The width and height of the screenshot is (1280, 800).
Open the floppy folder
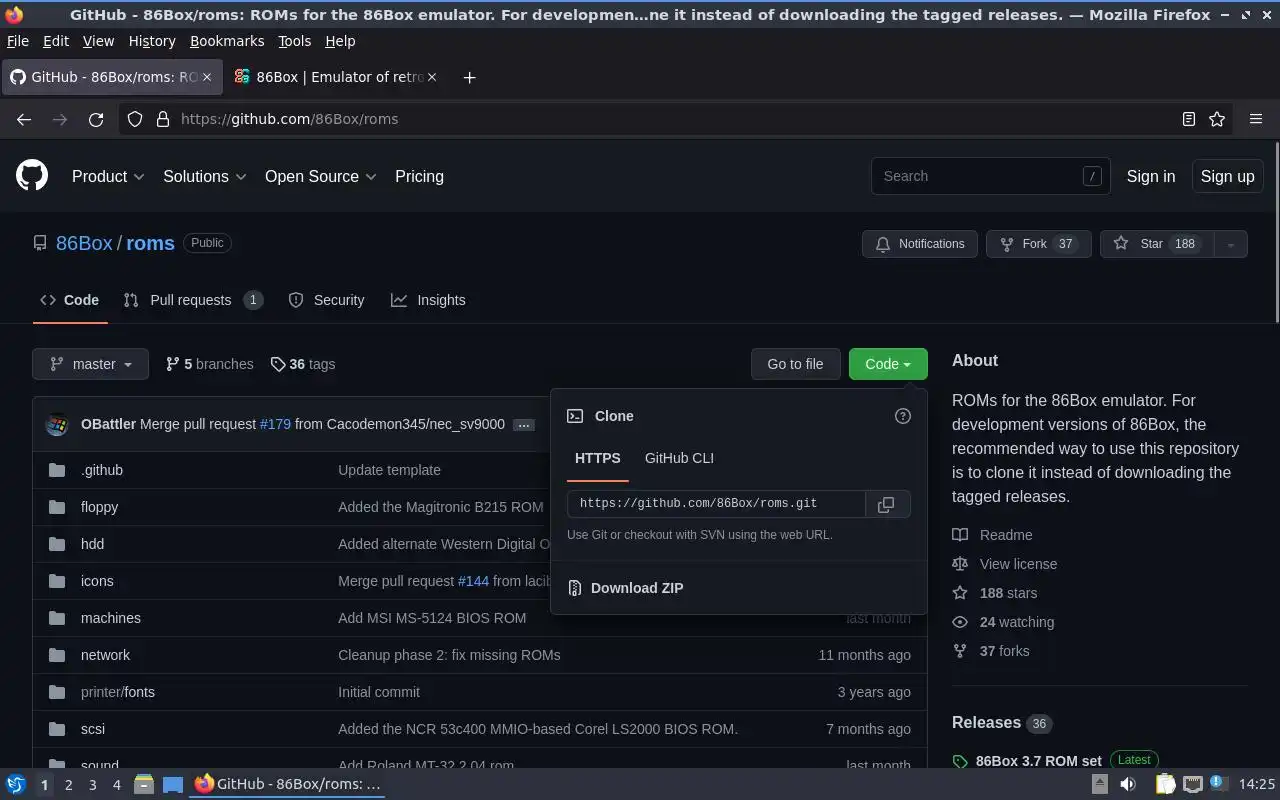coord(99,507)
